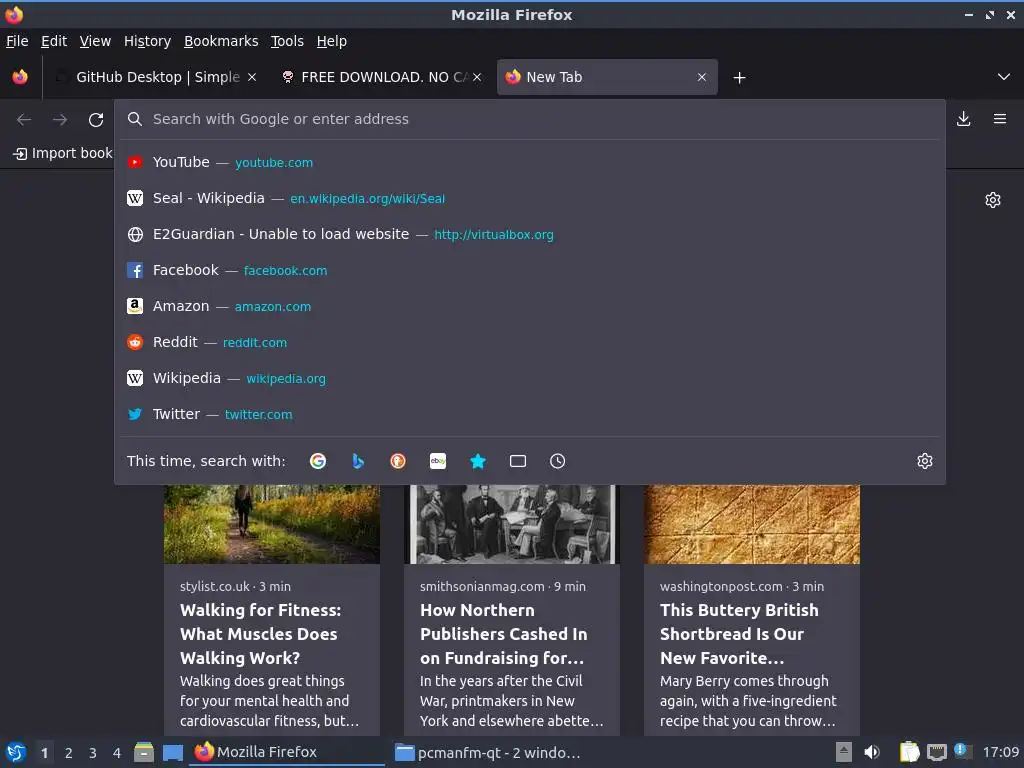Screen dimensions: 1024x768
Task: Search this time with Bing icon
Action: [358, 461]
